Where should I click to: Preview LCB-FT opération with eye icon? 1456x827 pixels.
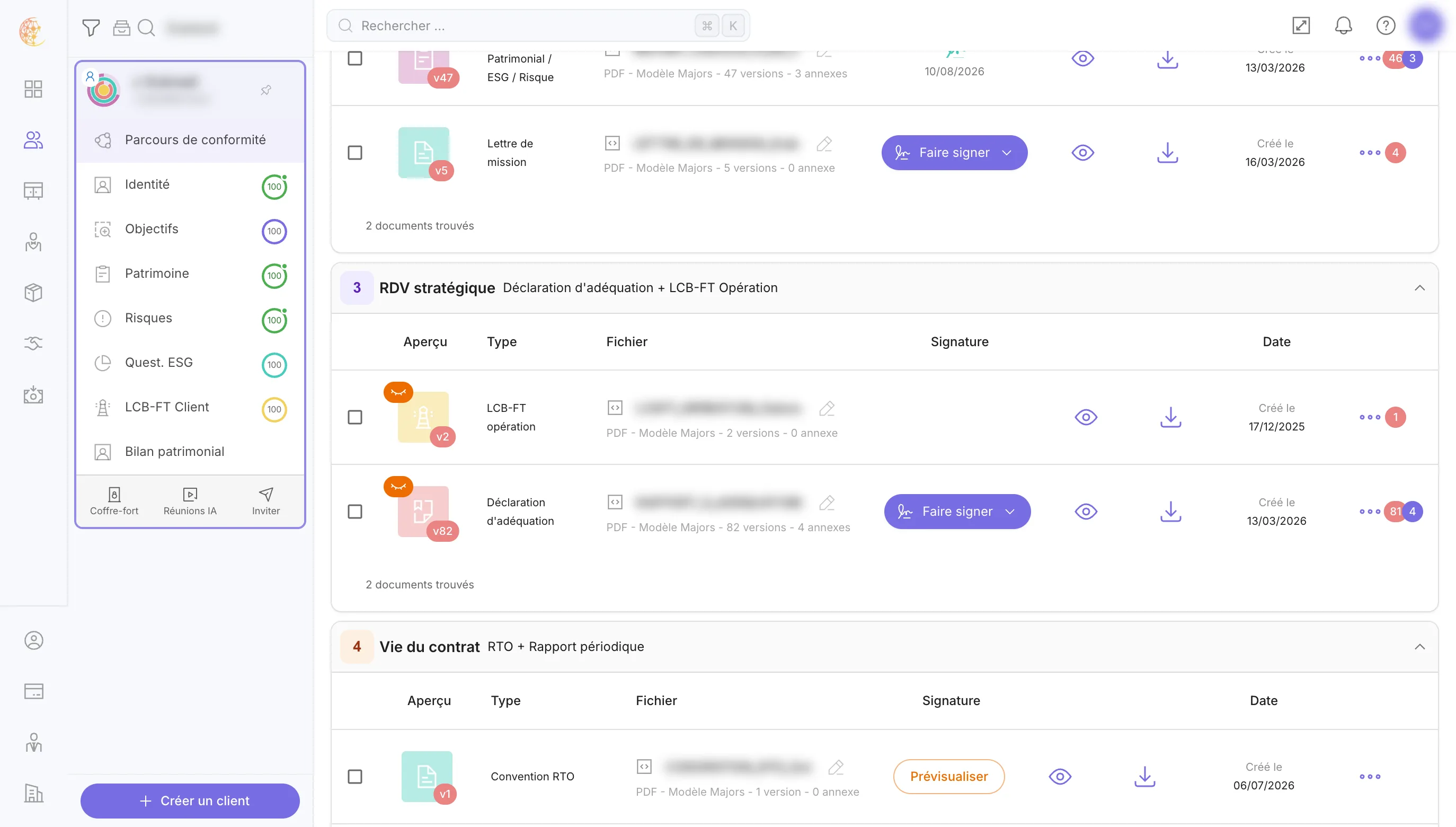[x=1086, y=418]
